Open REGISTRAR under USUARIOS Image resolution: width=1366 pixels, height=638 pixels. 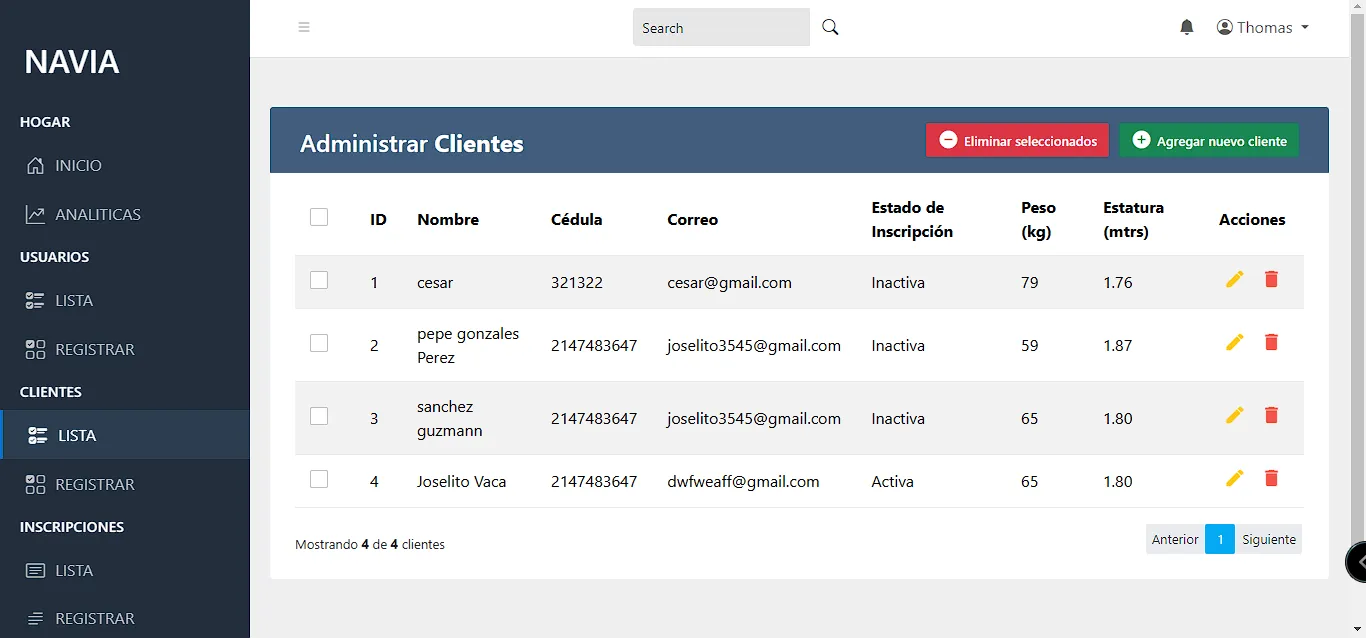coord(94,350)
